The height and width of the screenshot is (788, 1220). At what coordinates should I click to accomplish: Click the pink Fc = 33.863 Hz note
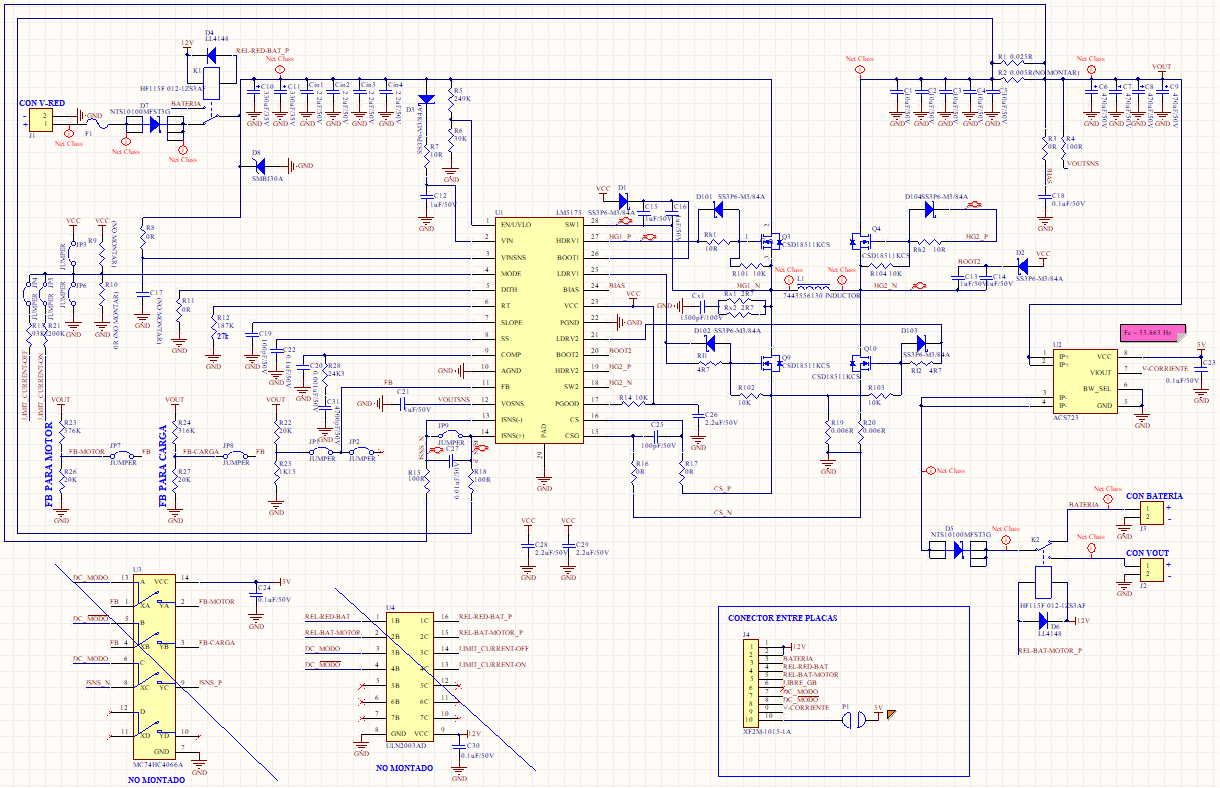[x=1152, y=332]
